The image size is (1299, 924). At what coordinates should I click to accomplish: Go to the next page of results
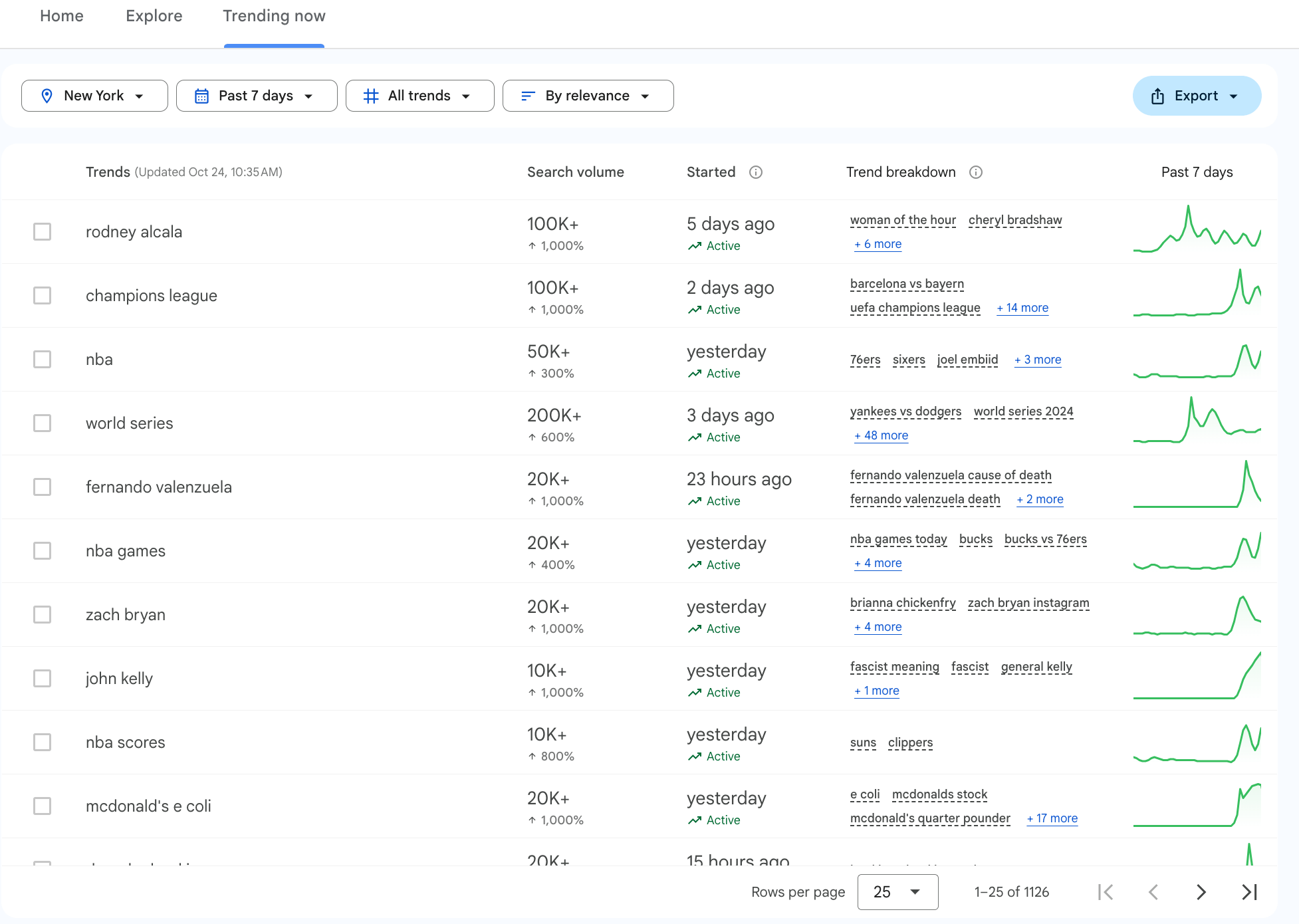coord(1201,892)
